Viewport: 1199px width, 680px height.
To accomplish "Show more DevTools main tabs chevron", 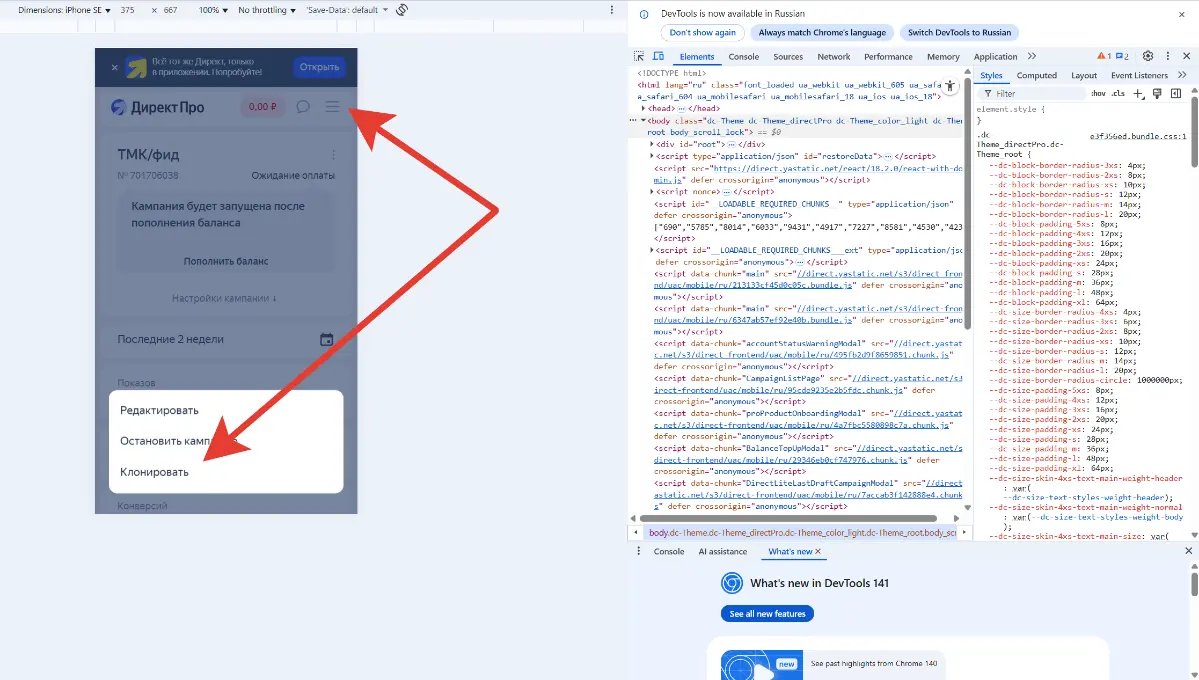I will [x=1032, y=56].
